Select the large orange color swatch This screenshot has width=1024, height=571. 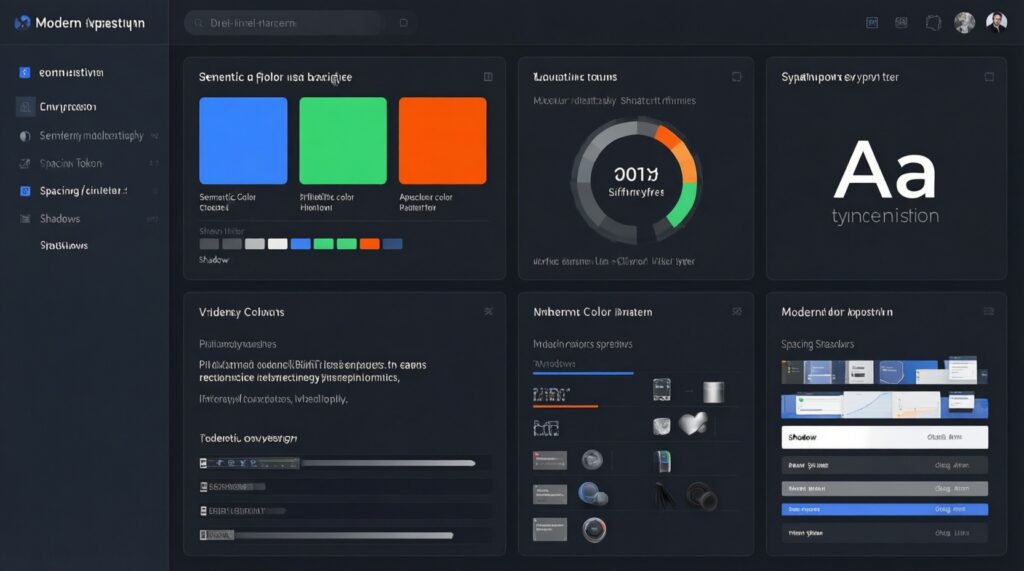coord(442,140)
